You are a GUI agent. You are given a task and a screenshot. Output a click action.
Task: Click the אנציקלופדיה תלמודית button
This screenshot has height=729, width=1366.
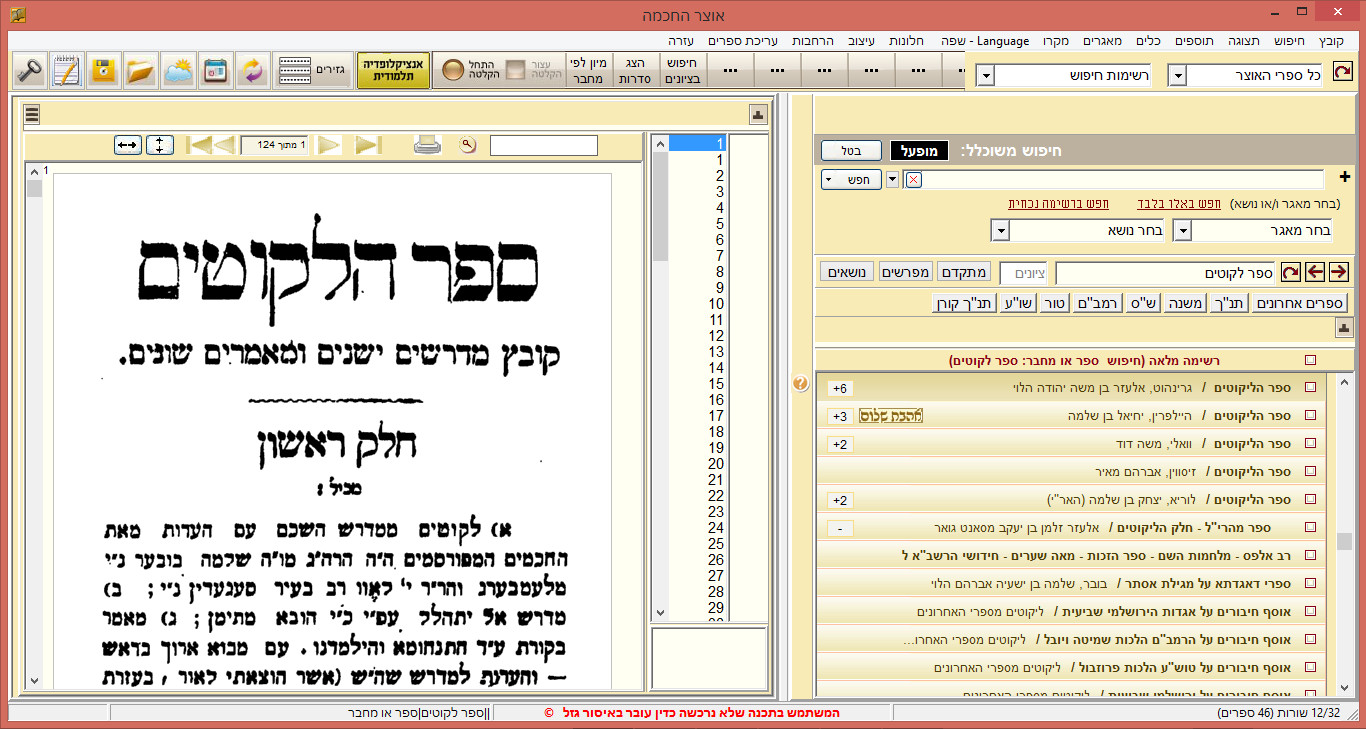[x=393, y=70]
